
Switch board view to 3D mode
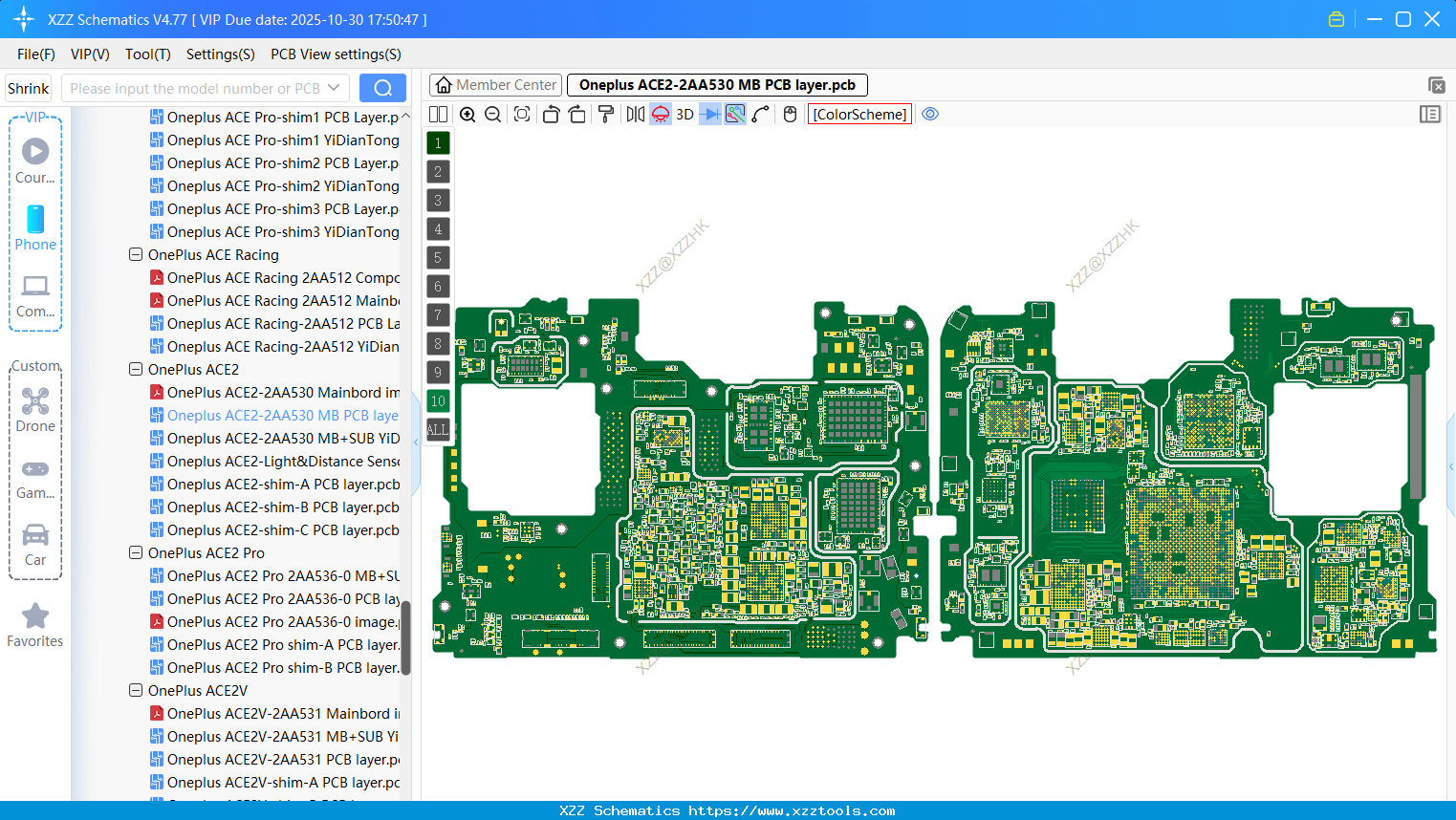(x=685, y=114)
